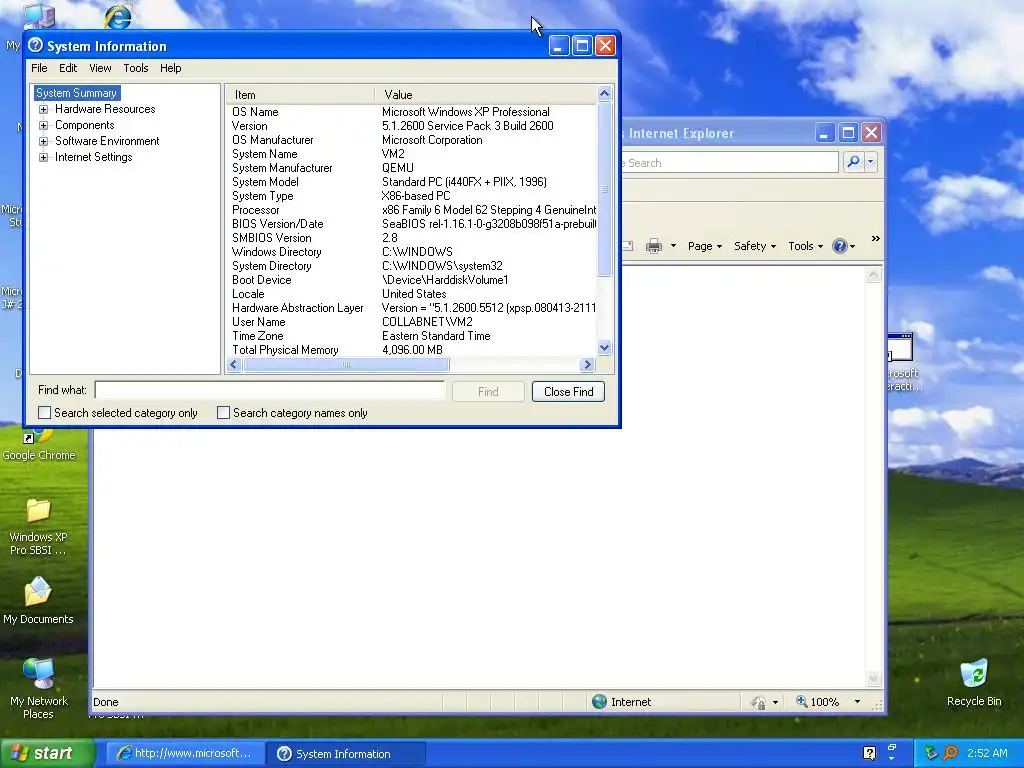Click the Protected mode security icon in status bar
Screen dimensions: 1024x768
pyautogui.click(x=758, y=702)
